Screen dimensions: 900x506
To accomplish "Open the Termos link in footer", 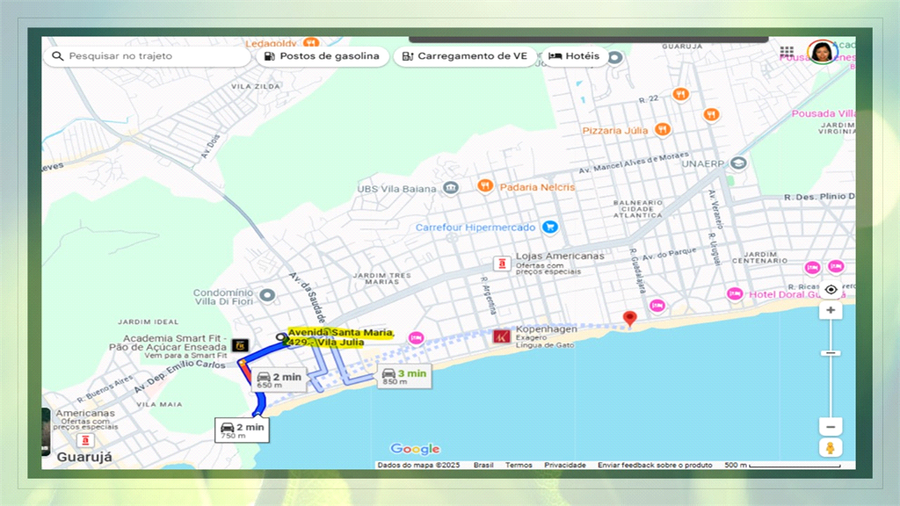I will 518,465.
